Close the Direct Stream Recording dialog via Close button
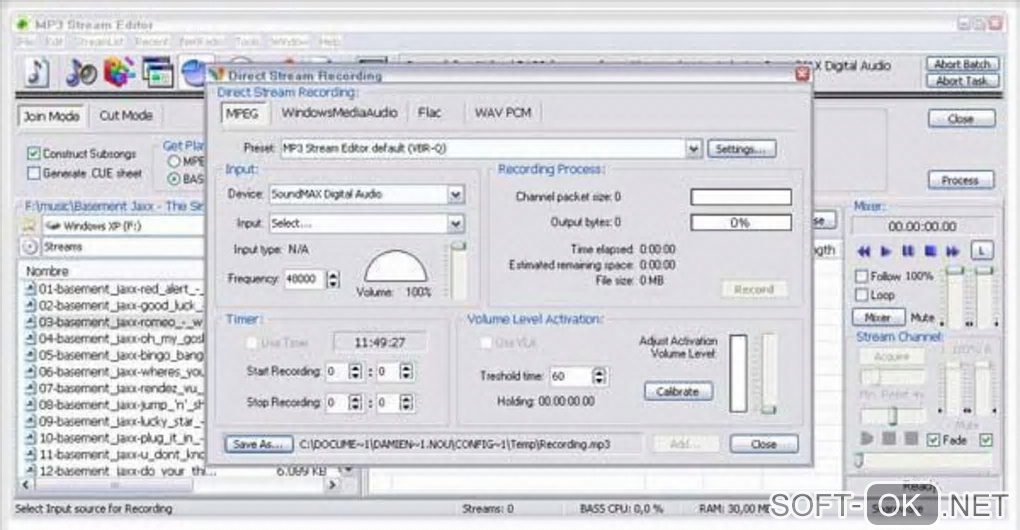The height and width of the screenshot is (530, 1020). pos(764,444)
